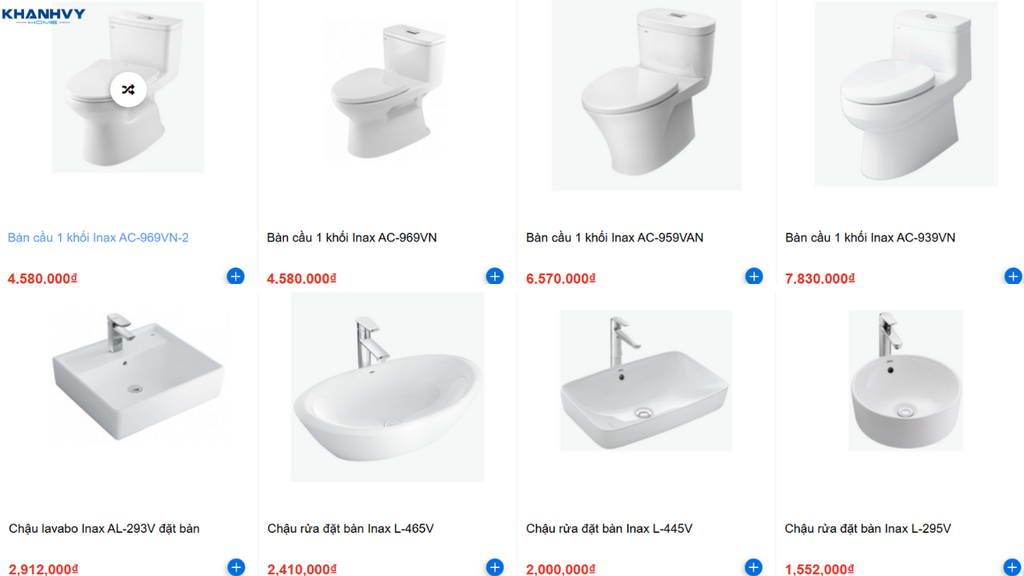1024x576 pixels.
Task: Open Chậu rửa đặt bàn Inax L-465V link
Action: (350, 528)
